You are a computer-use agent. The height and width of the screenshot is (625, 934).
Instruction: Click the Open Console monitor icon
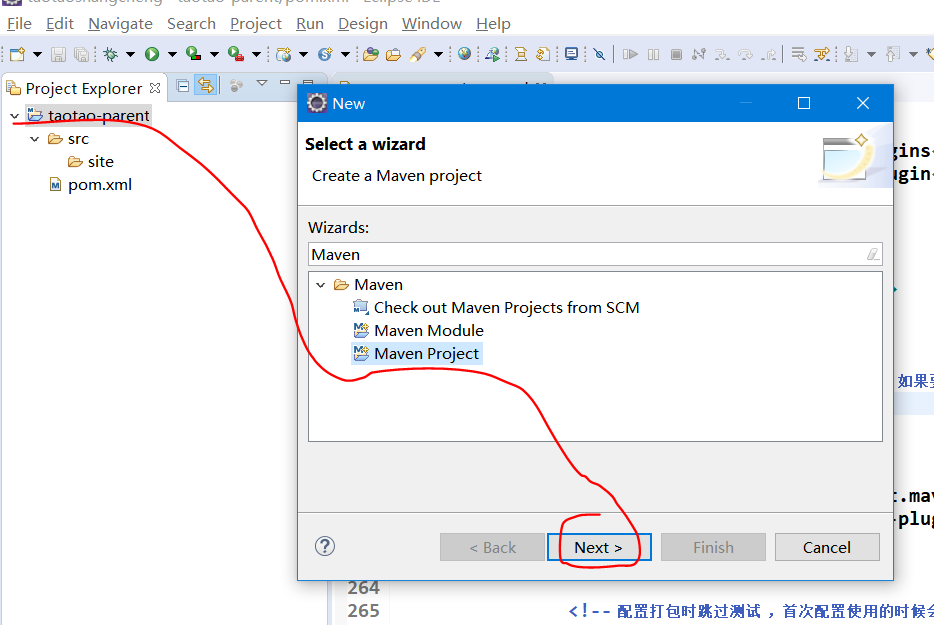tap(571, 54)
